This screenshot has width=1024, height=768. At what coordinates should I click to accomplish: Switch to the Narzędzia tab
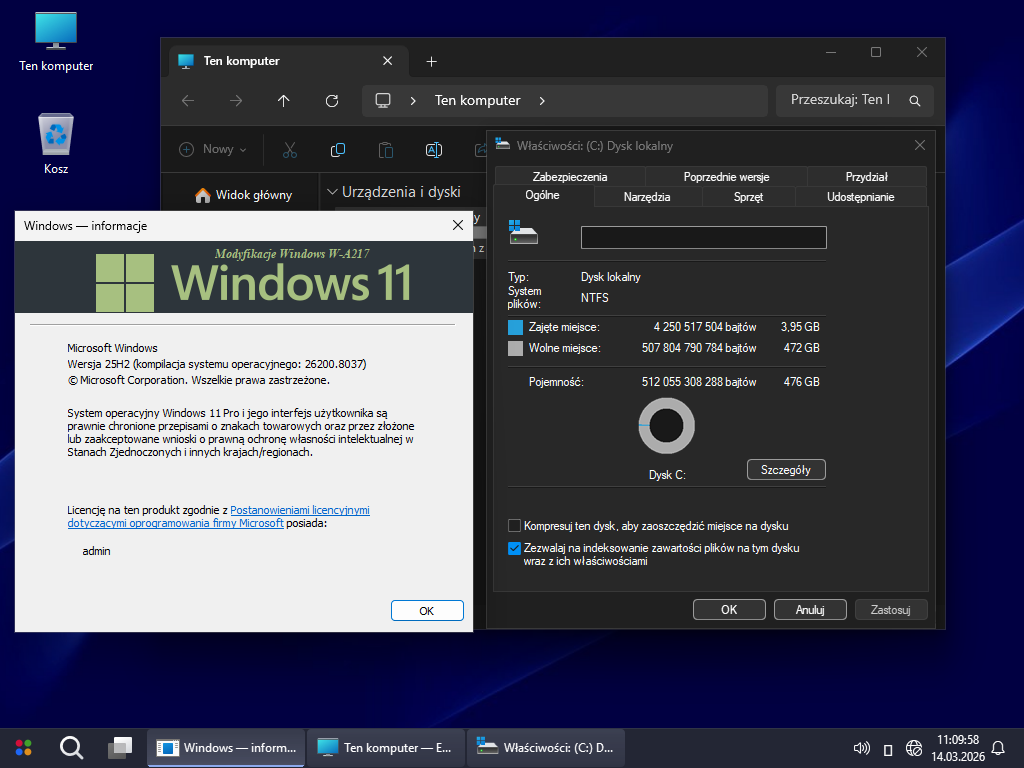coord(647,197)
